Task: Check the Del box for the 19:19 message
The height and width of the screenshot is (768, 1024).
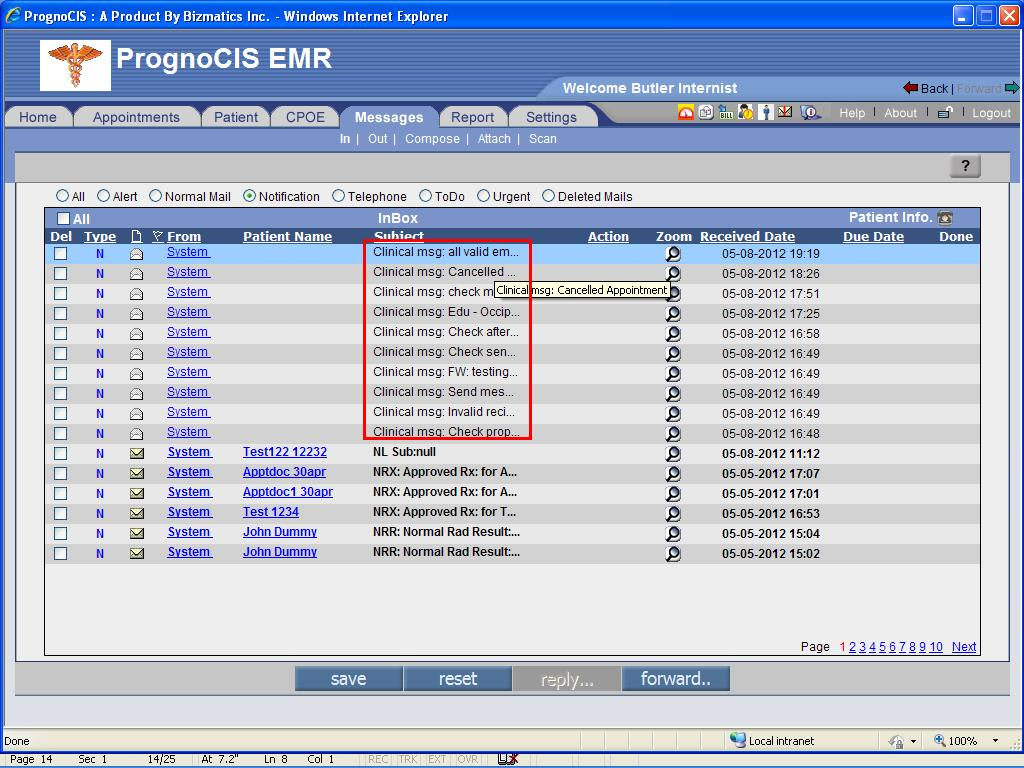Action: pos(61,253)
